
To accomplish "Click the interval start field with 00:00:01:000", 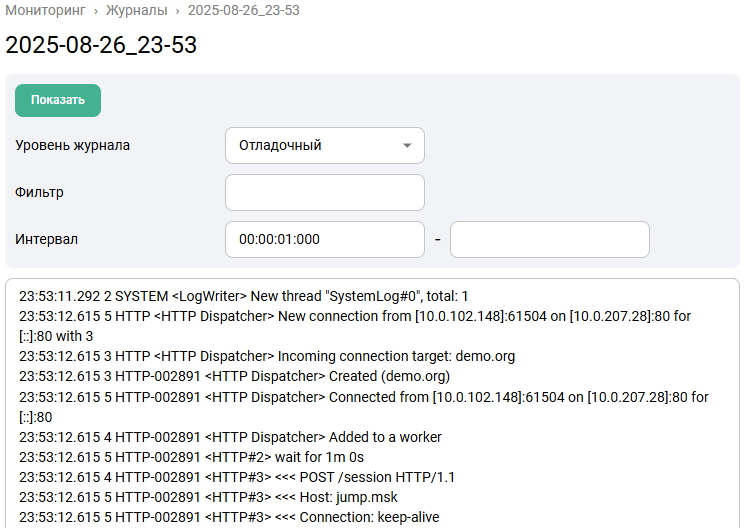I will coord(324,239).
